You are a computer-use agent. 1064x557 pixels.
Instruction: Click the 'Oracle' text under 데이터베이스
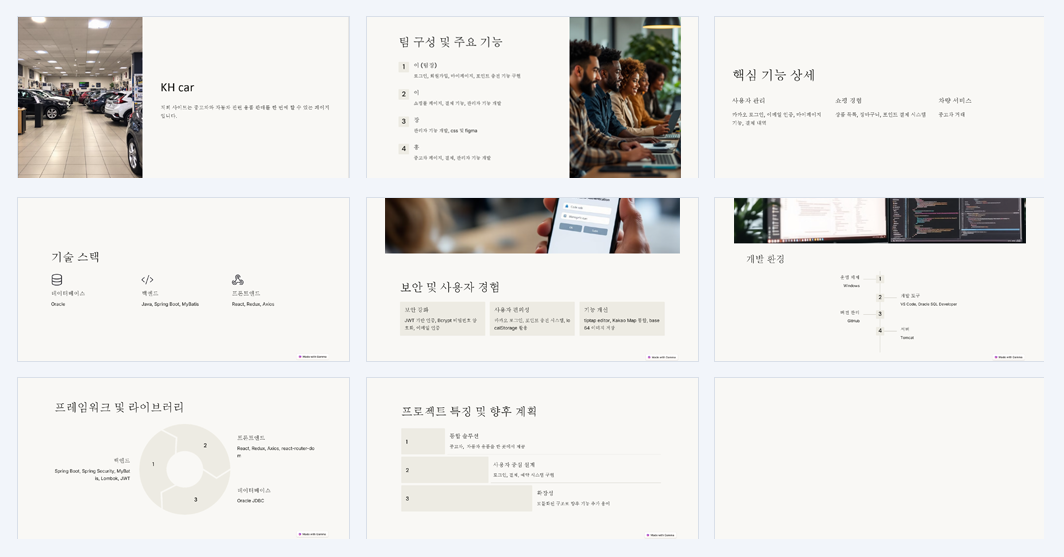58,304
